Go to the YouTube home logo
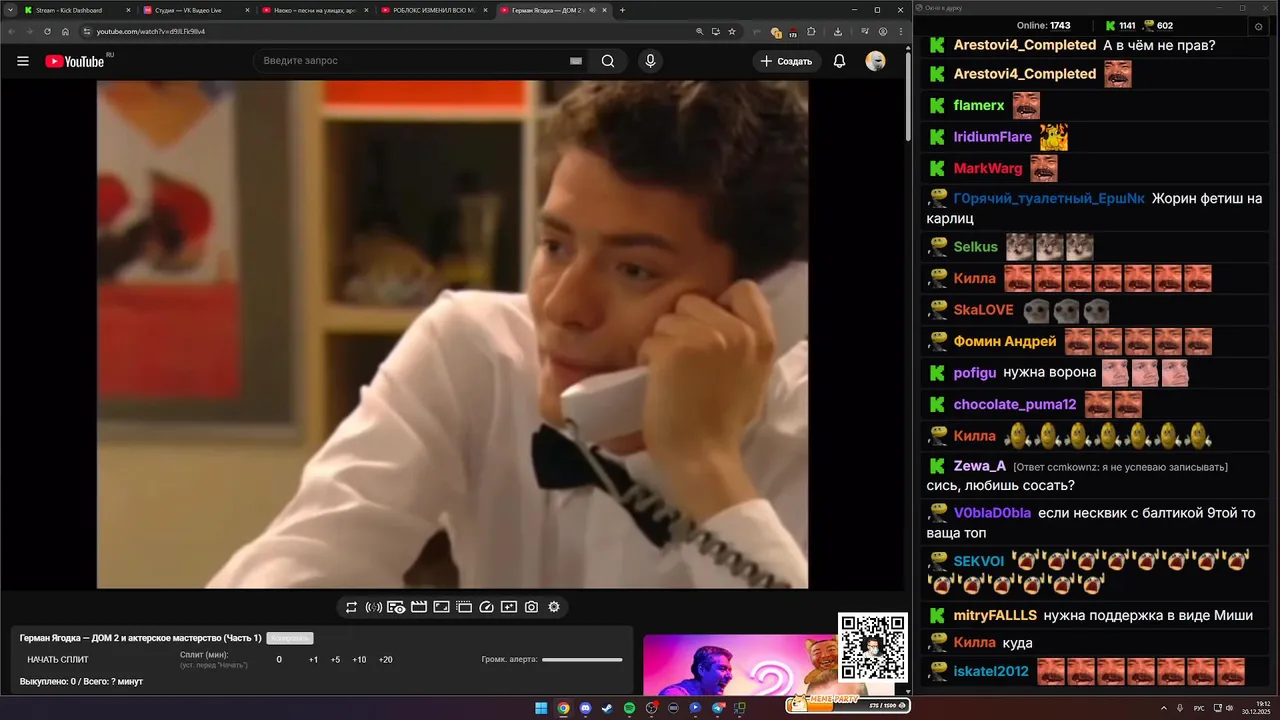This screenshot has width=1280, height=720. (x=75, y=61)
